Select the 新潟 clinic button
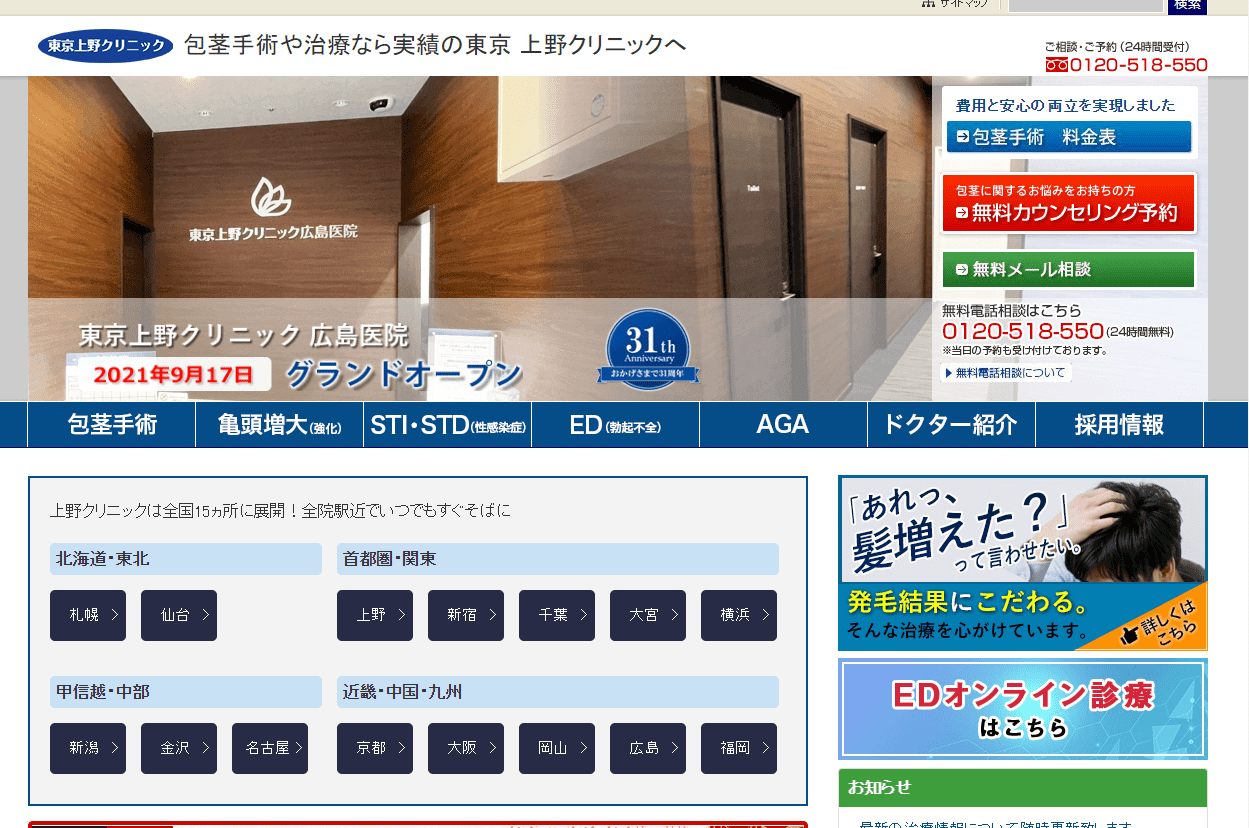Viewport: 1249px width, 828px height. [88, 748]
